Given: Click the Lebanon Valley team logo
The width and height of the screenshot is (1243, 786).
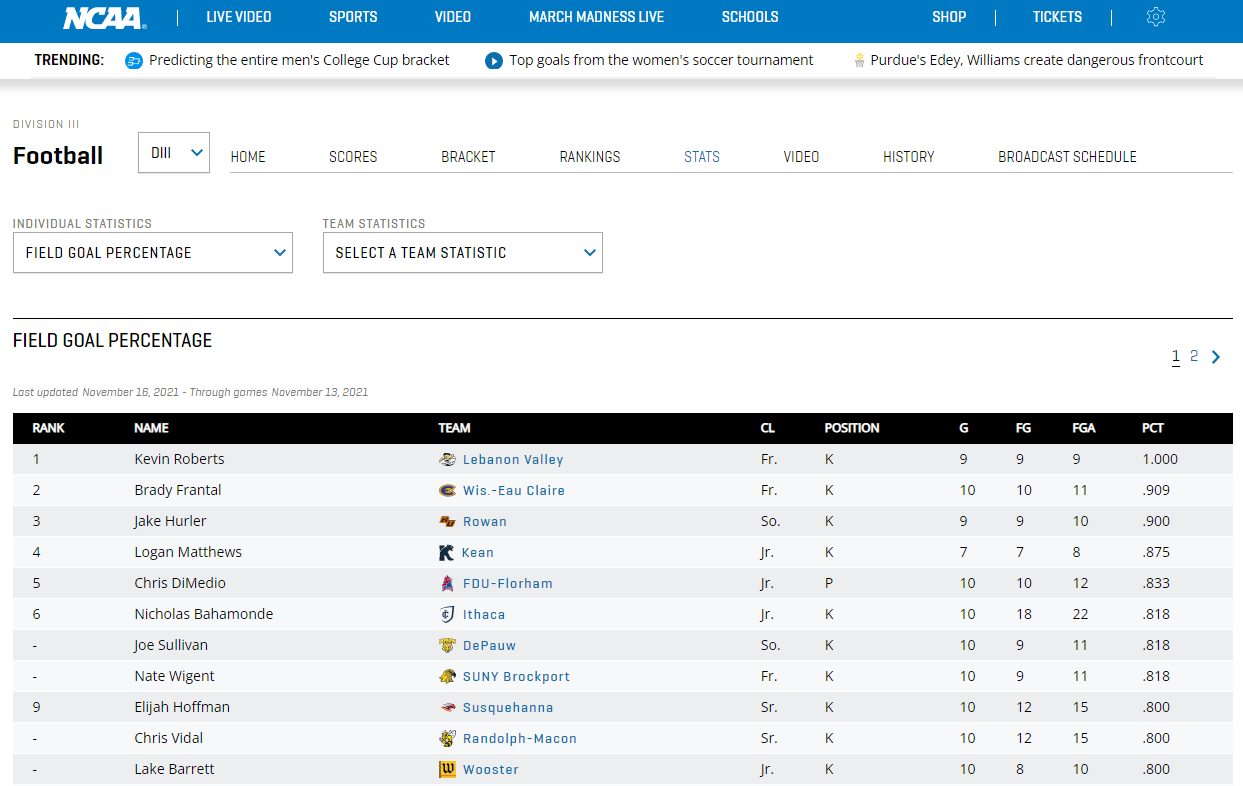Looking at the screenshot, I should [x=448, y=460].
